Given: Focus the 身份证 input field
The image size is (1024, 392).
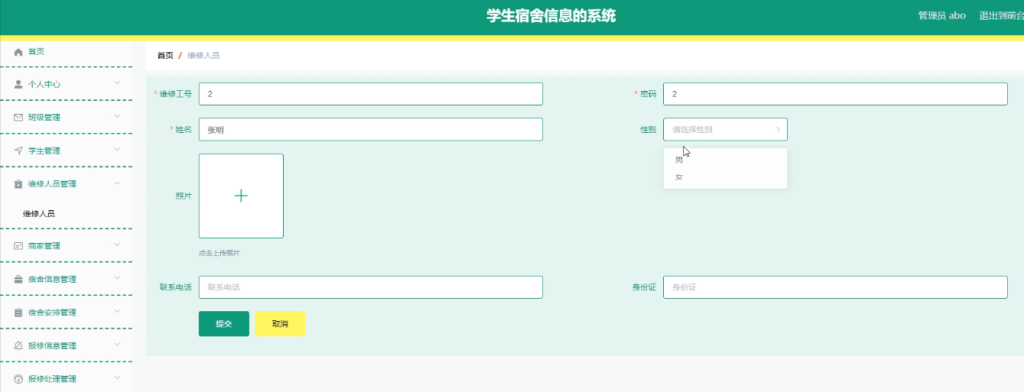Looking at the screenshot, I should [835, 287].
